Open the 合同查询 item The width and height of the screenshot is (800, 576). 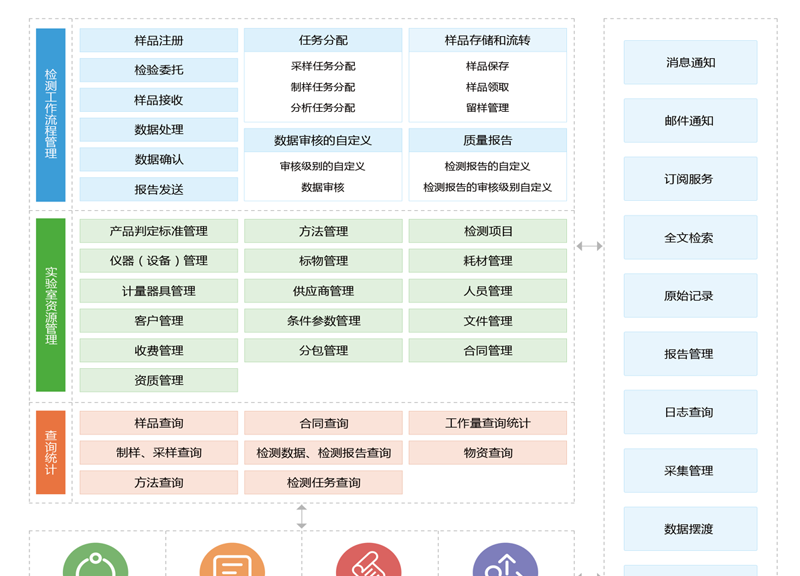322,422
